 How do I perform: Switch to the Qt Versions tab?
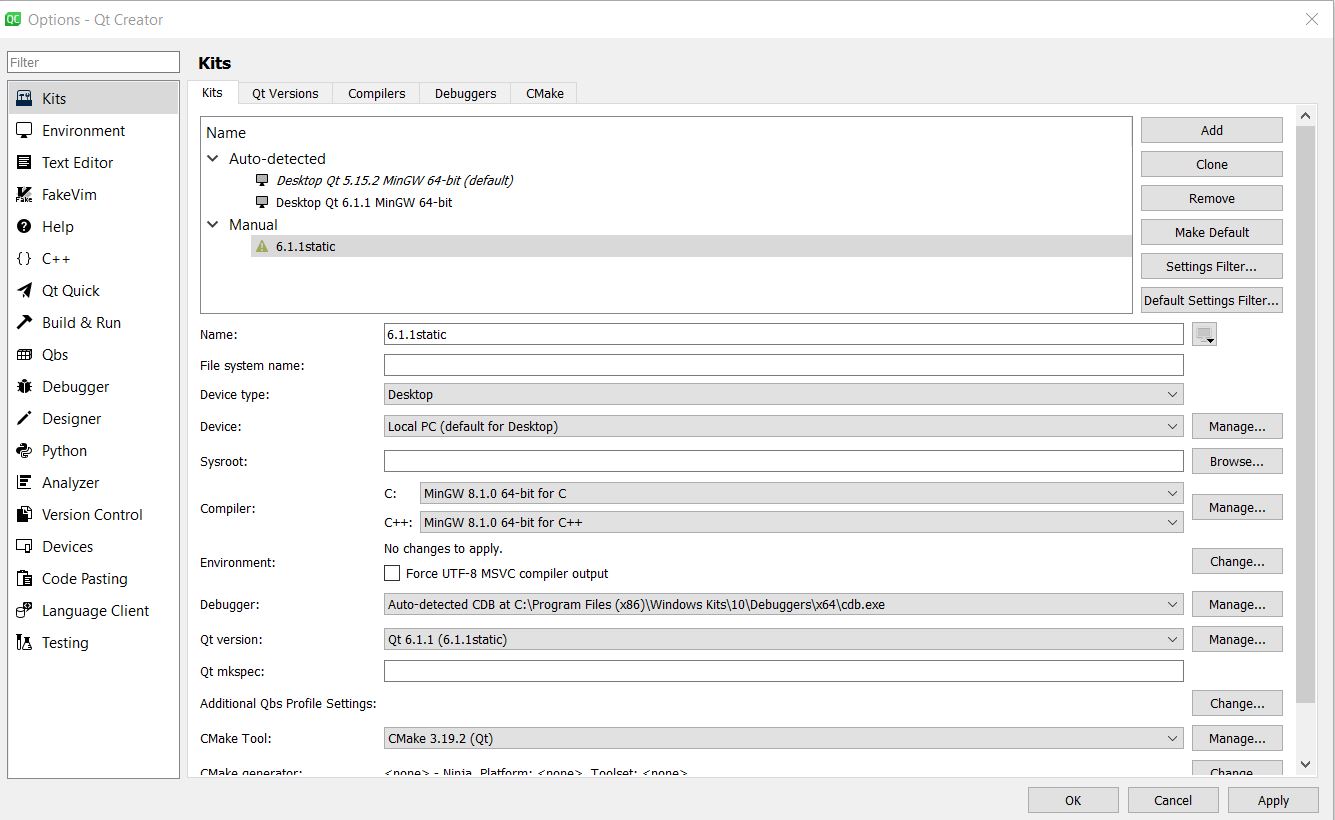click(x=285, y=93)
